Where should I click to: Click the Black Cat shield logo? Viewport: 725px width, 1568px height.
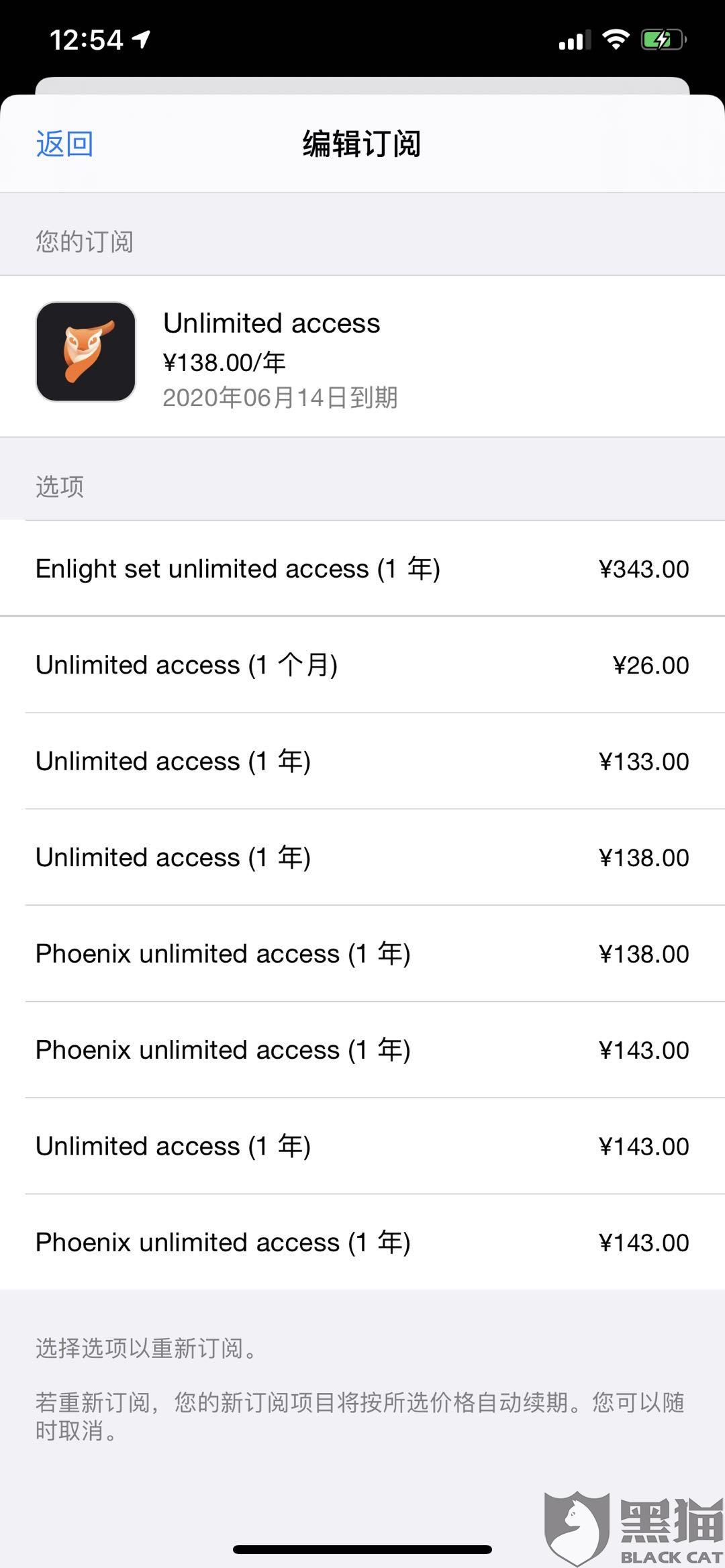[x=577, y=1528]
